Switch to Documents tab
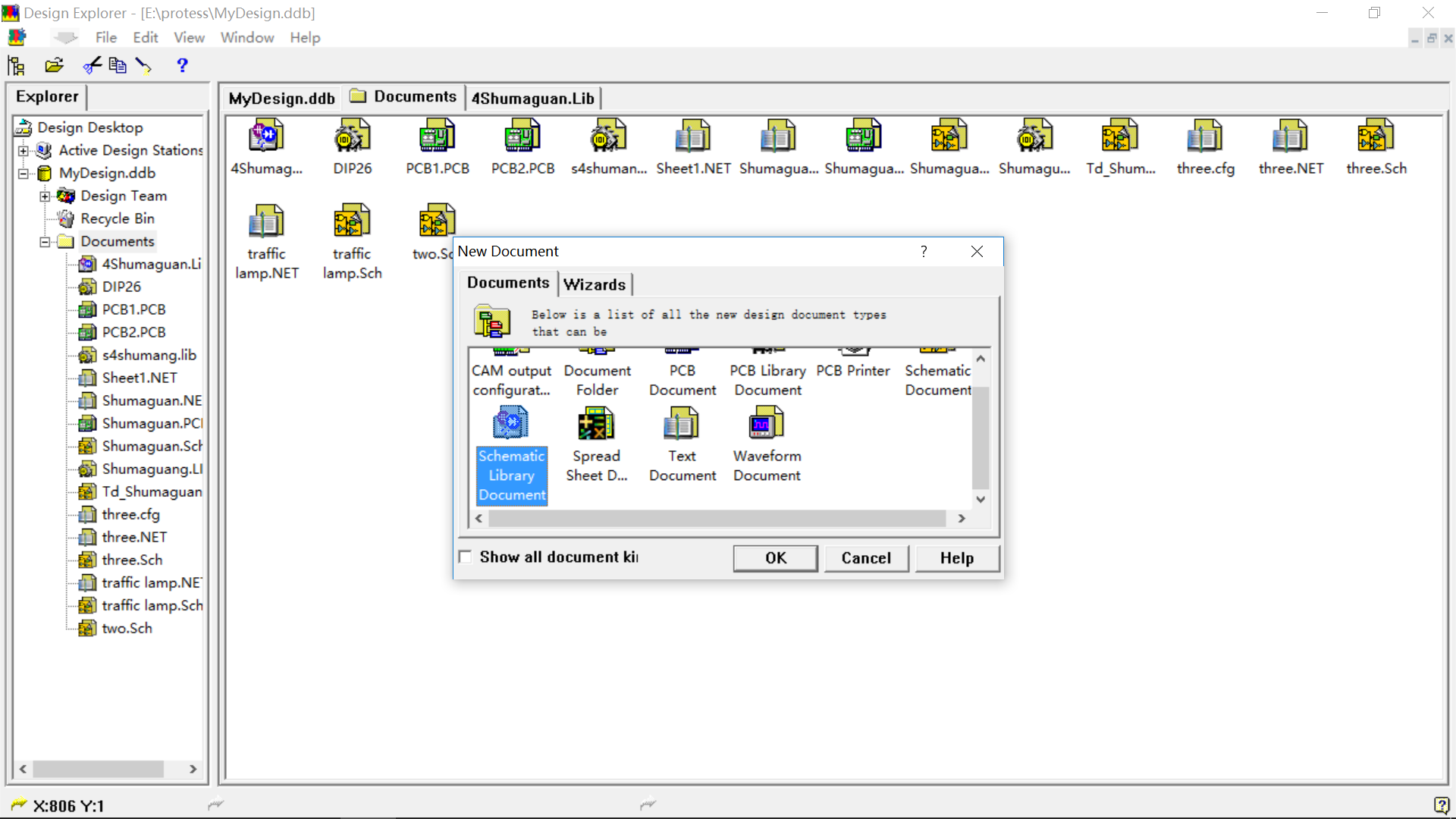The width and height of the screenshot is (1456, 819). 508,282
